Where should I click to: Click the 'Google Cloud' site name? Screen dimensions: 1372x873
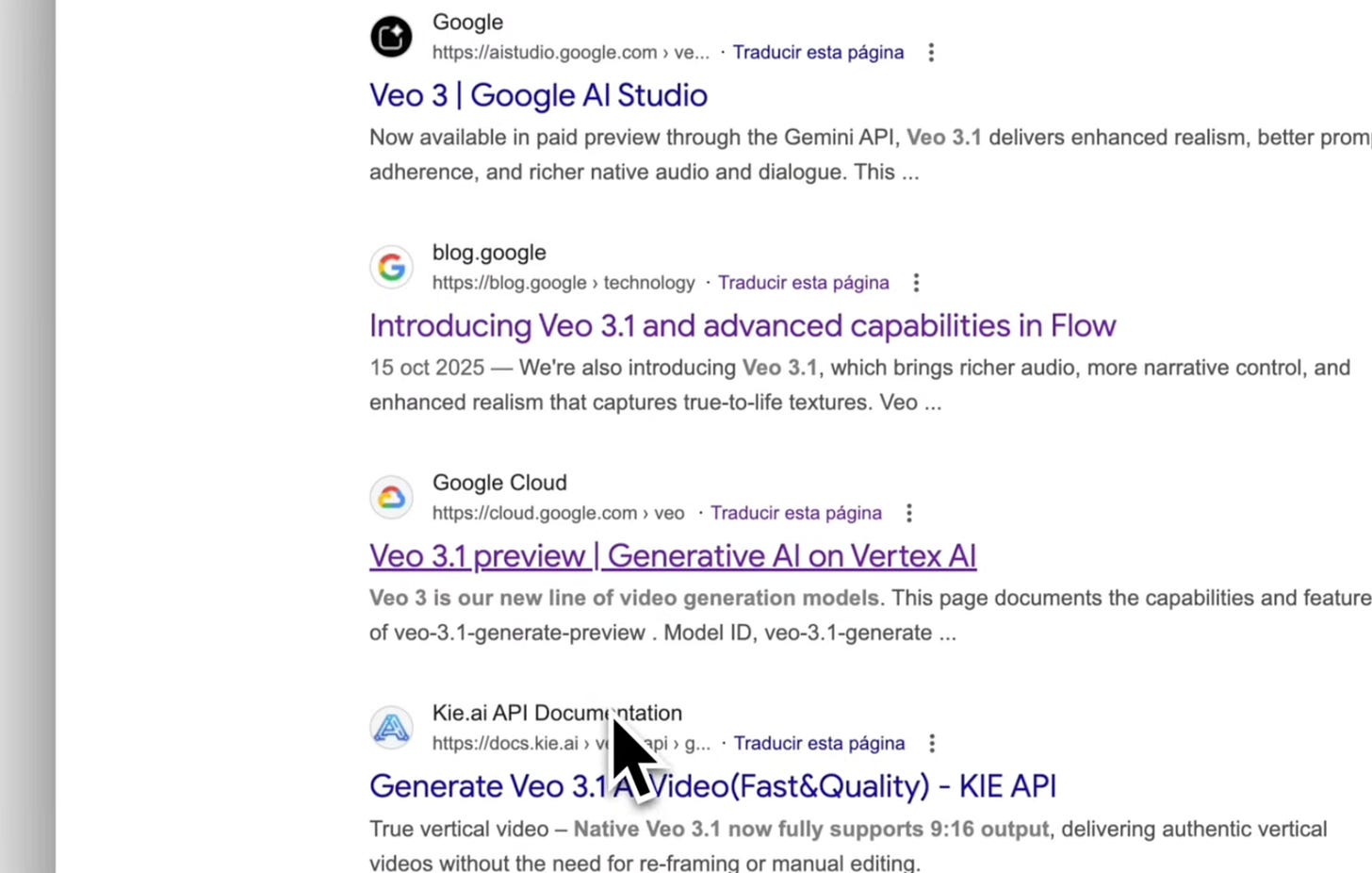499,483
